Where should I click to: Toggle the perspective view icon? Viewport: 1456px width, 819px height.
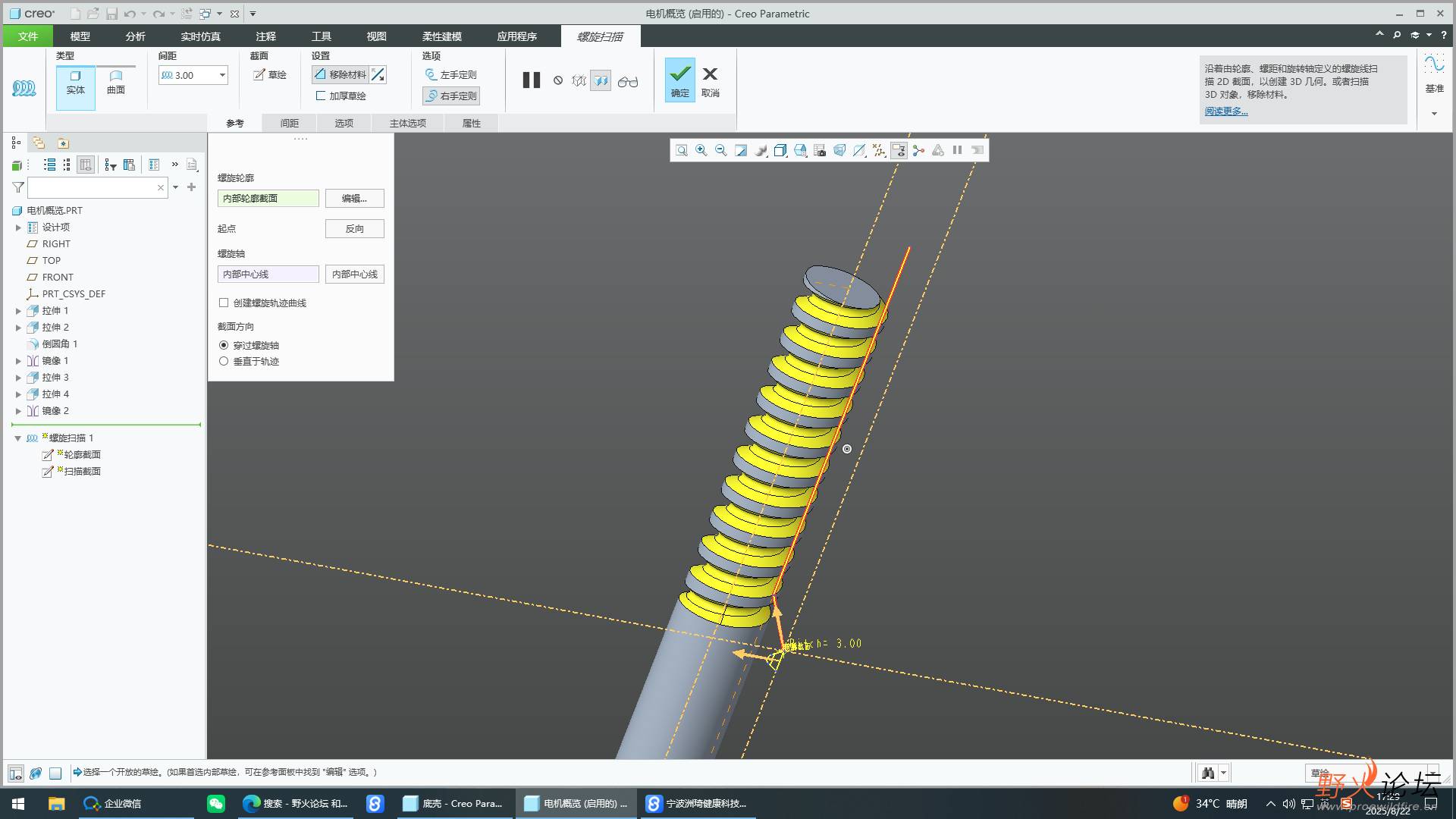point(839,150)
